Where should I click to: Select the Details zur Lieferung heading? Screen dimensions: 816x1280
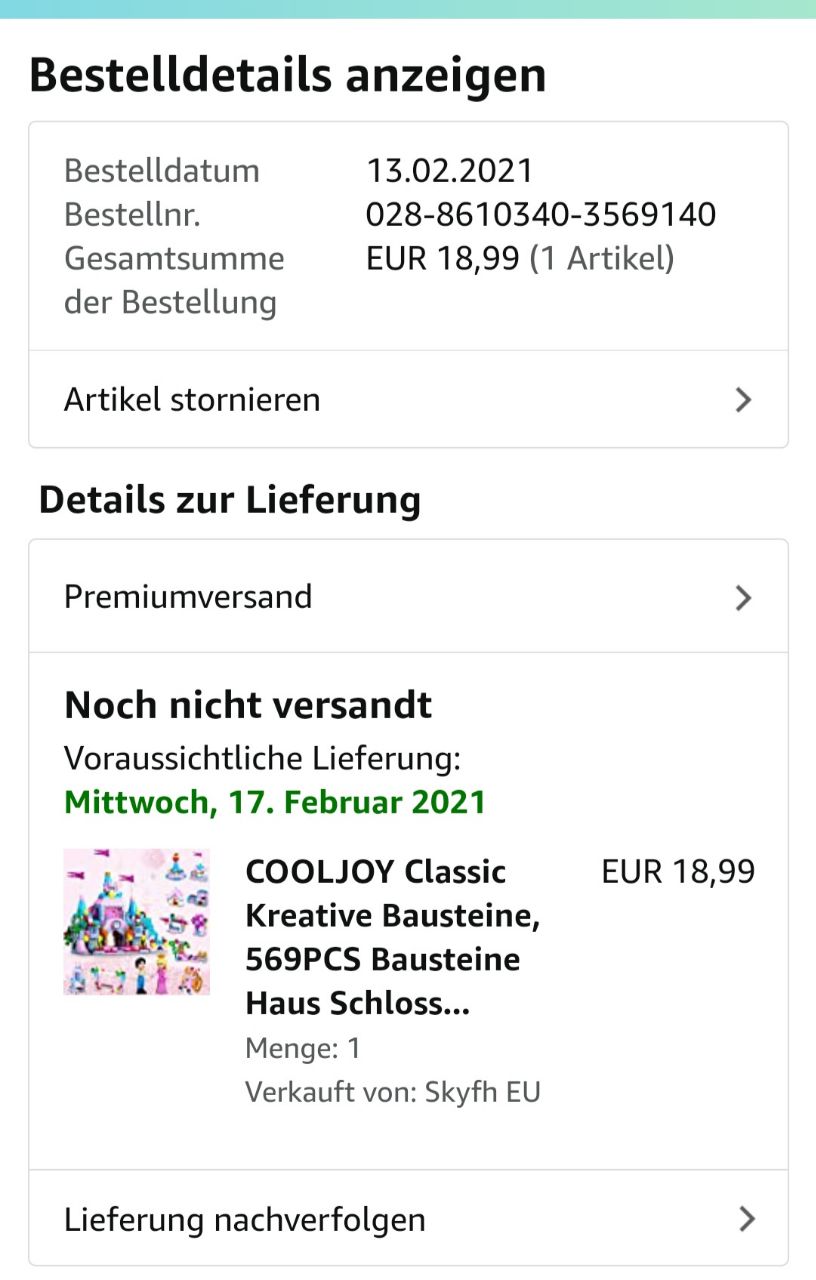point(230,499)
